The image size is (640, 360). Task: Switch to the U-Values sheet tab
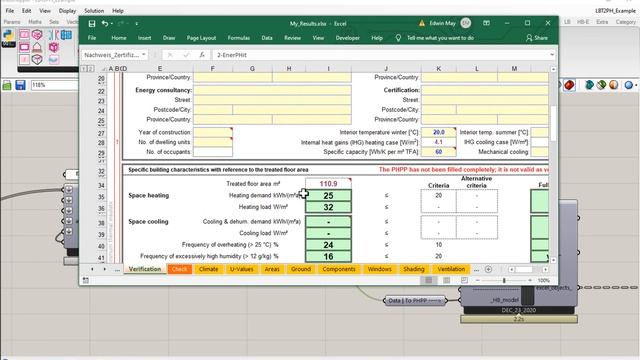(242, 269)
